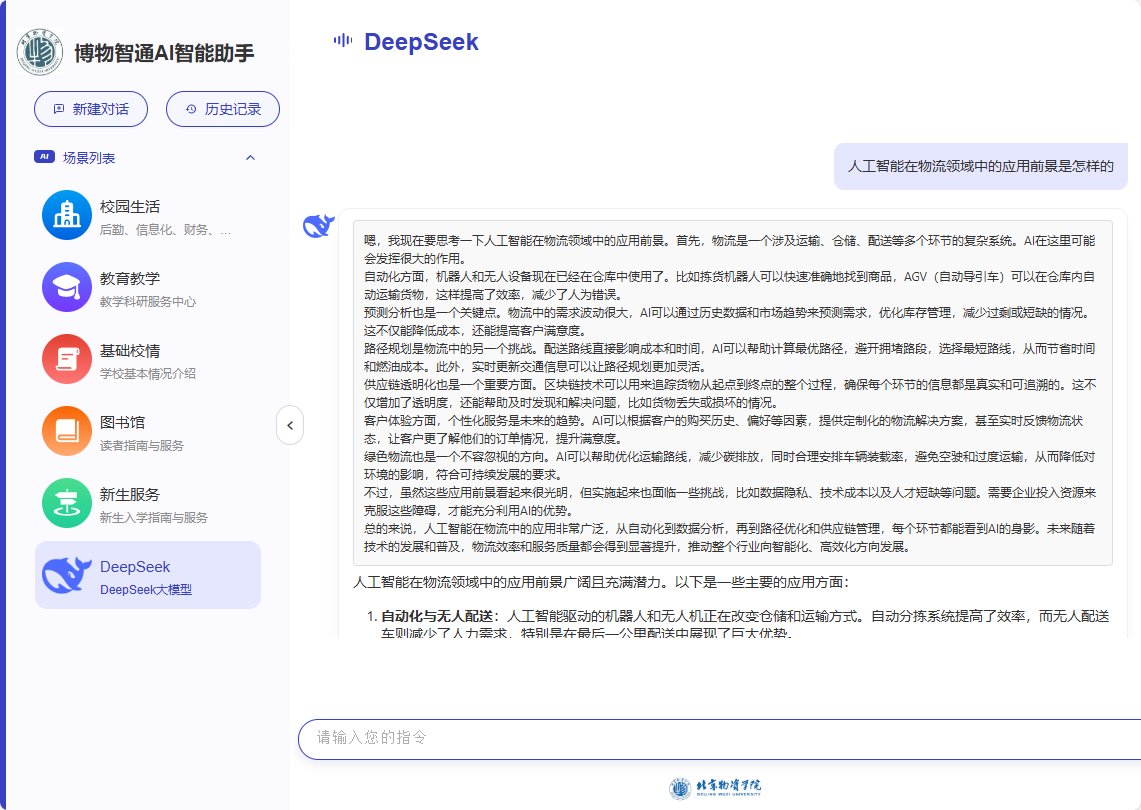The height and width of the screenshot is (810, 1141).
Task: Open the 图书馆 scene title
Action: (122, 423)
